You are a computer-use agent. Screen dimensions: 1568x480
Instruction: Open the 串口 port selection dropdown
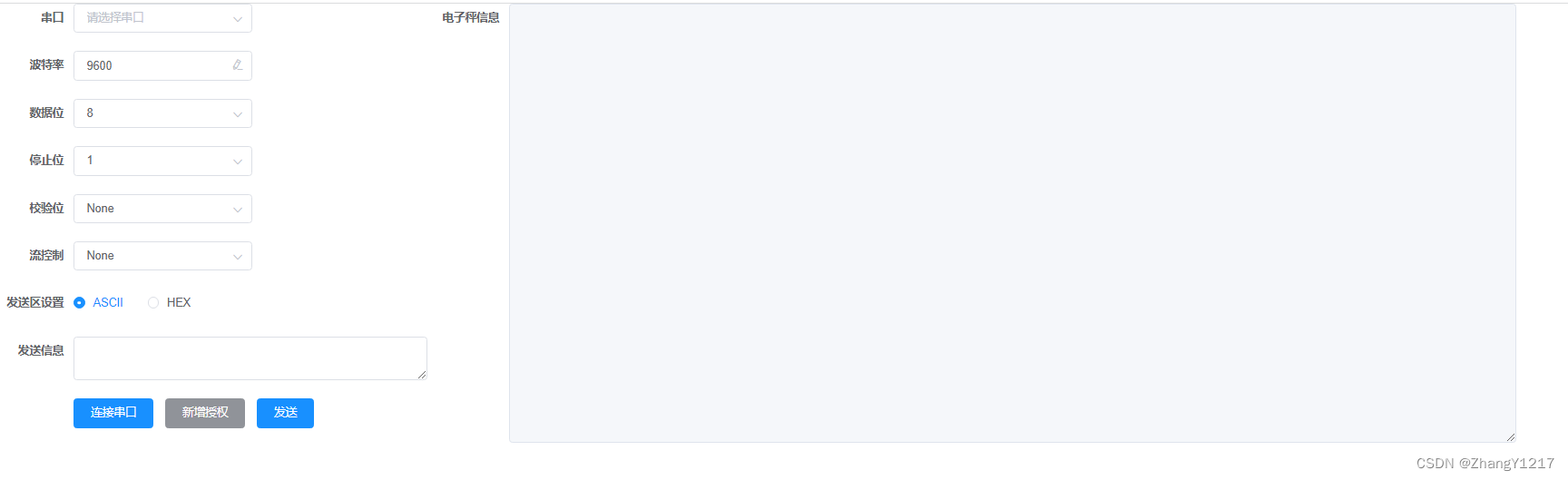coord(162,18)
